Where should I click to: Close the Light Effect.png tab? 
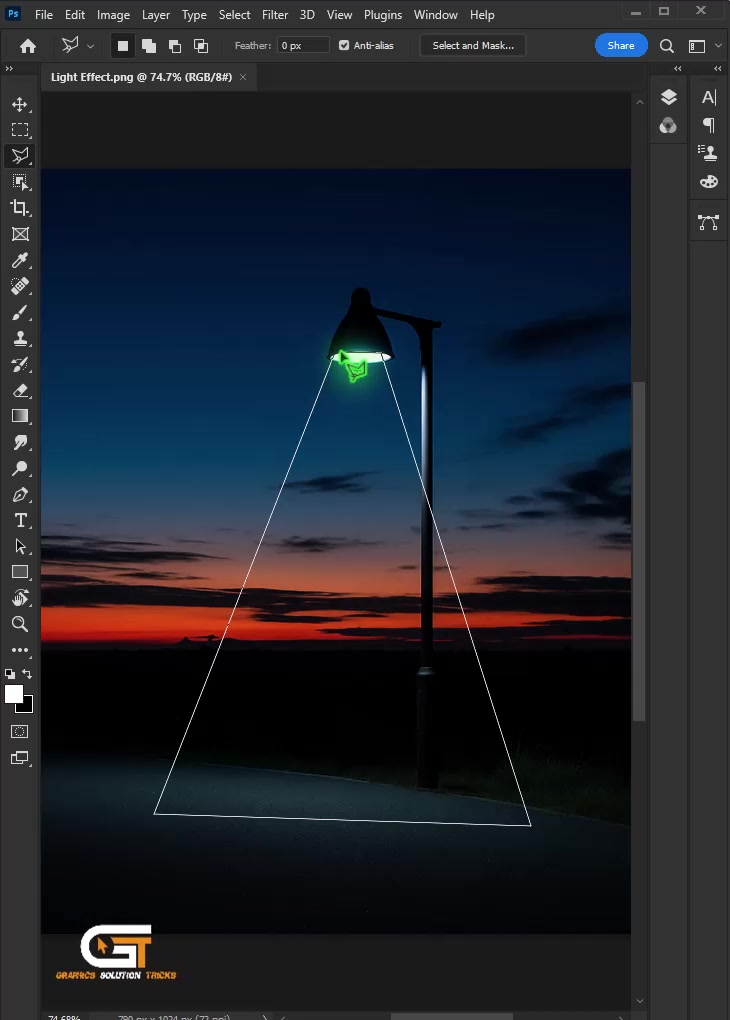pyautogui.click(x=243, y=77)
